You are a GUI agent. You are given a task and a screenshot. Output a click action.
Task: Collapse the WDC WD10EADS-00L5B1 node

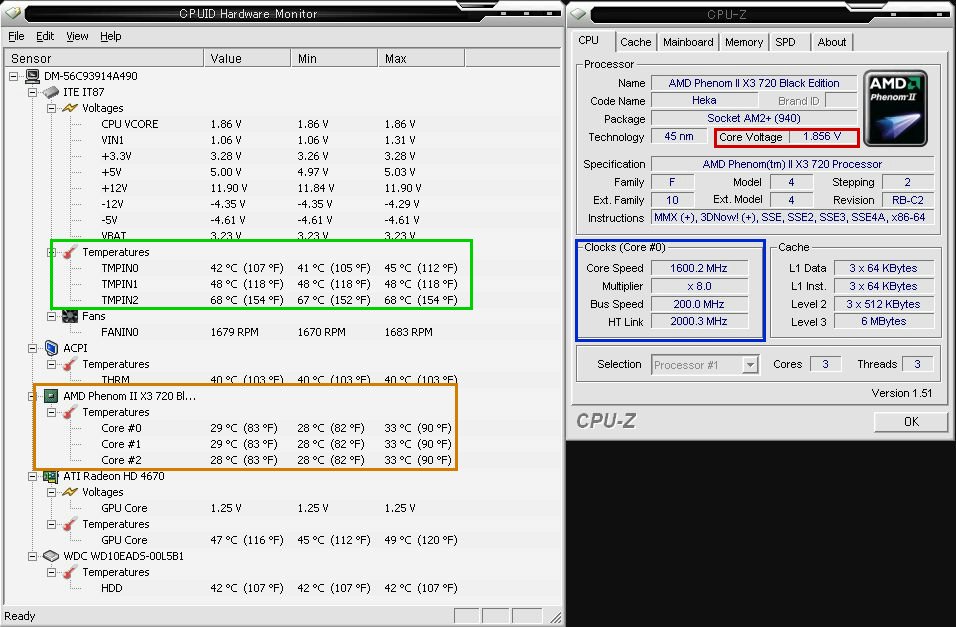click(x=32, y=556)
